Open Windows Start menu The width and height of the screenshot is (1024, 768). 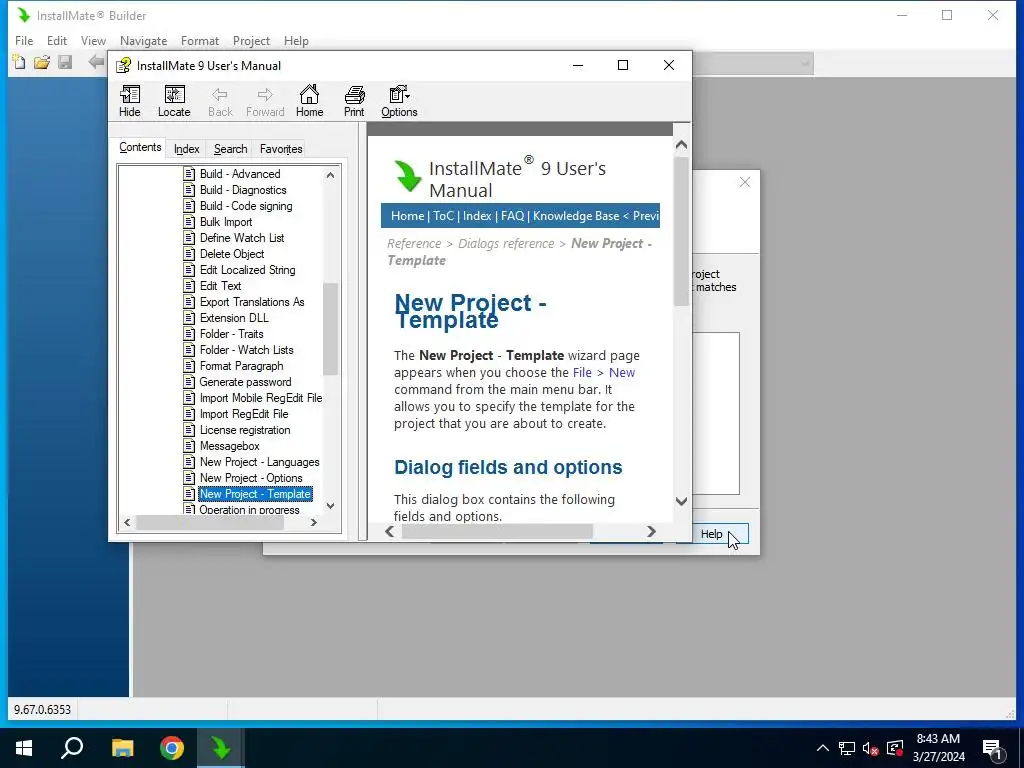(x=24, y=748)
